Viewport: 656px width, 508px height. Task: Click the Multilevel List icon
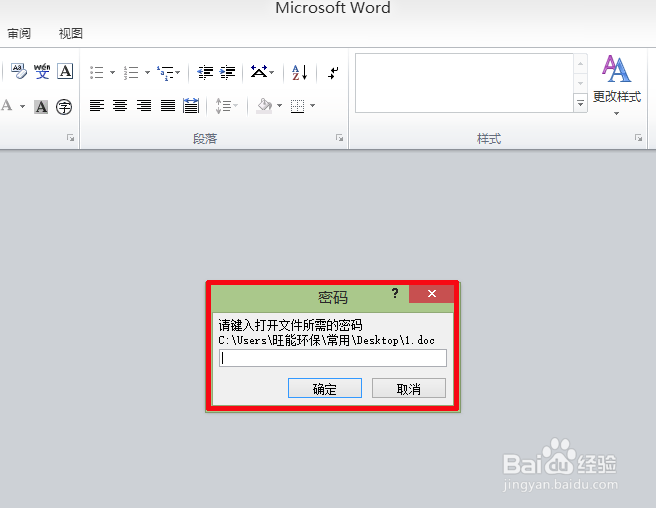coord(165,73)
